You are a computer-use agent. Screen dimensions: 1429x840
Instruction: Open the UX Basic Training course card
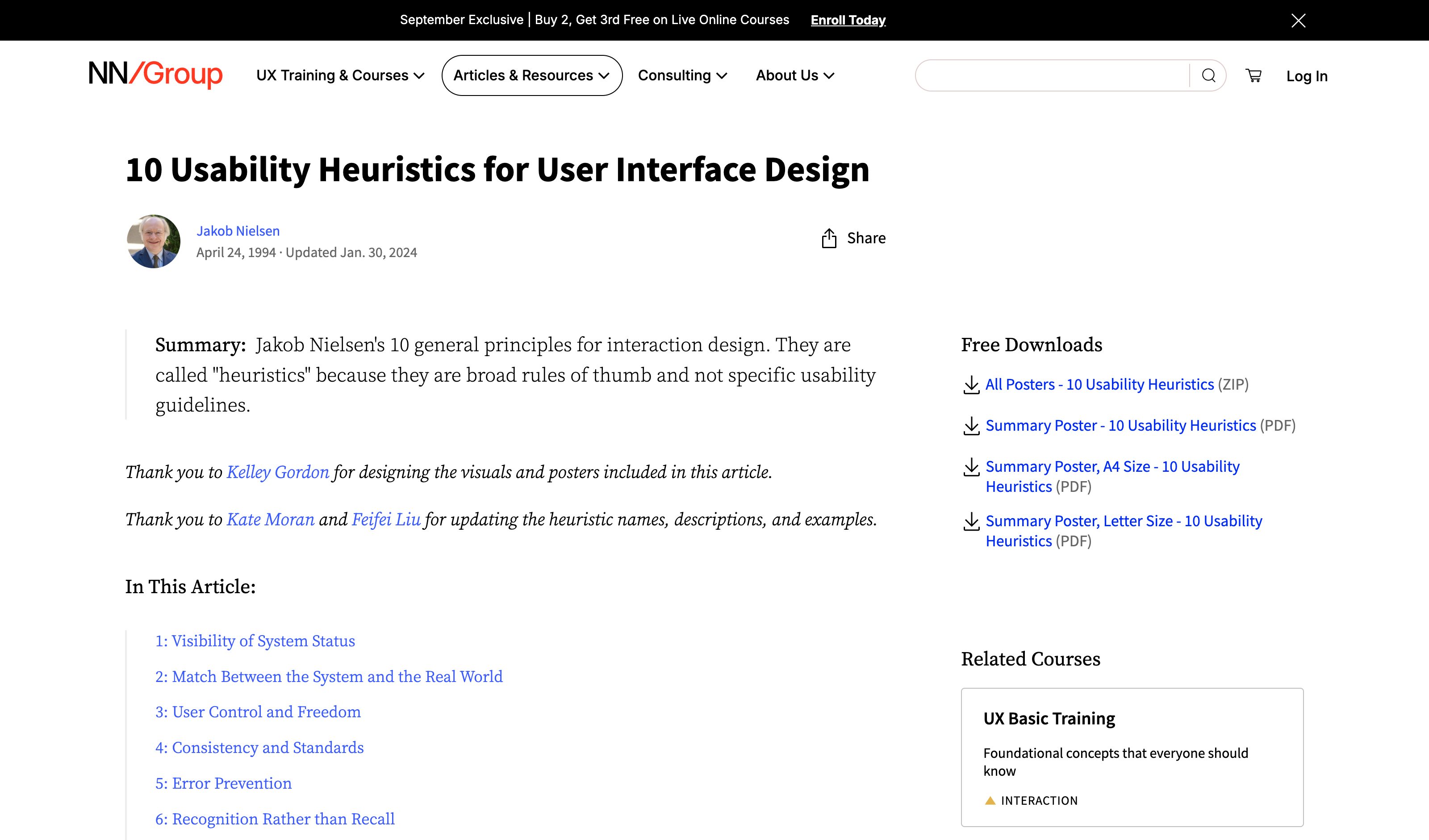1132,757
